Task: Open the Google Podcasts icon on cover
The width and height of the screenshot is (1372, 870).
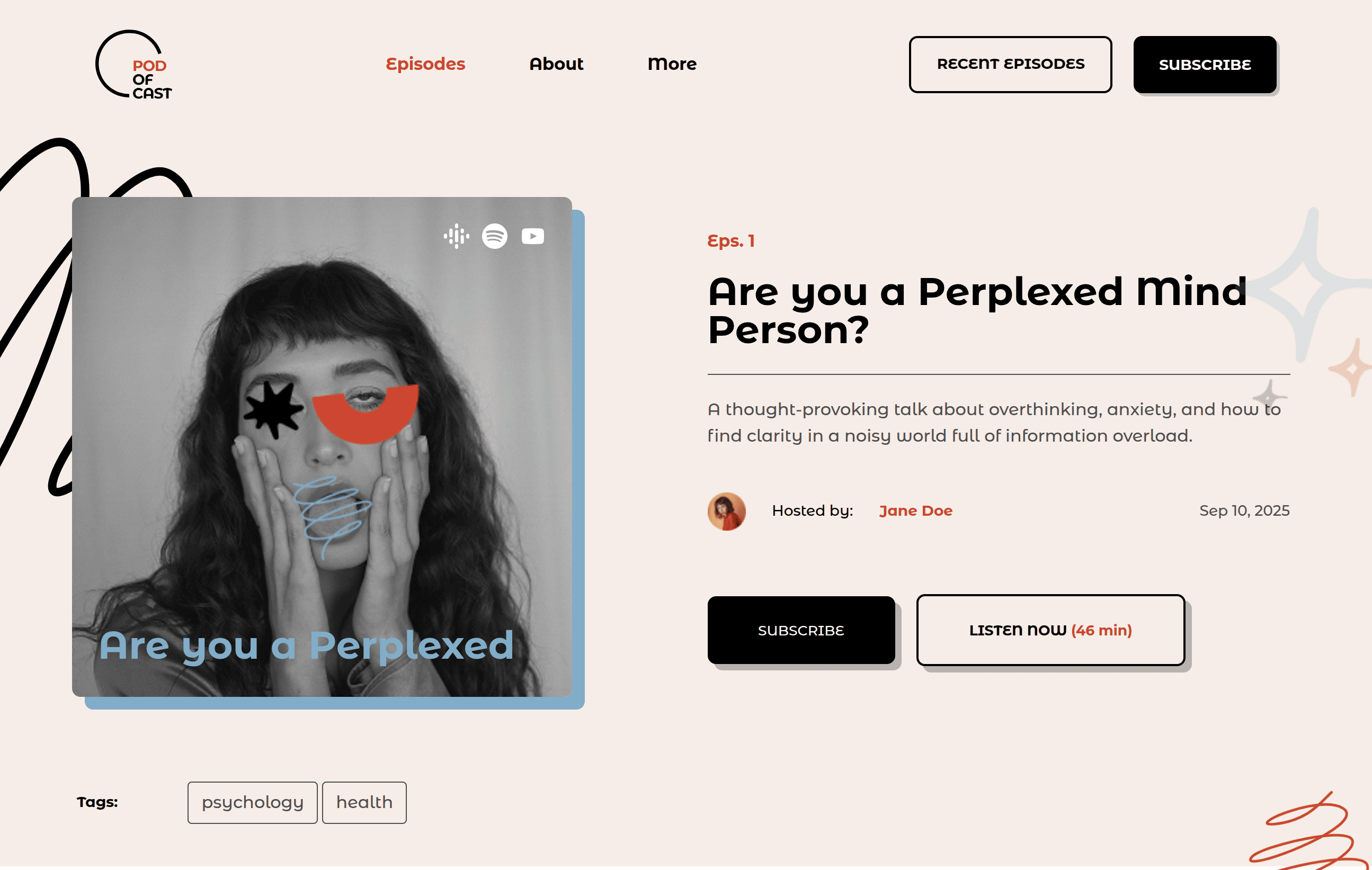Action: click(x=457, y=236)
